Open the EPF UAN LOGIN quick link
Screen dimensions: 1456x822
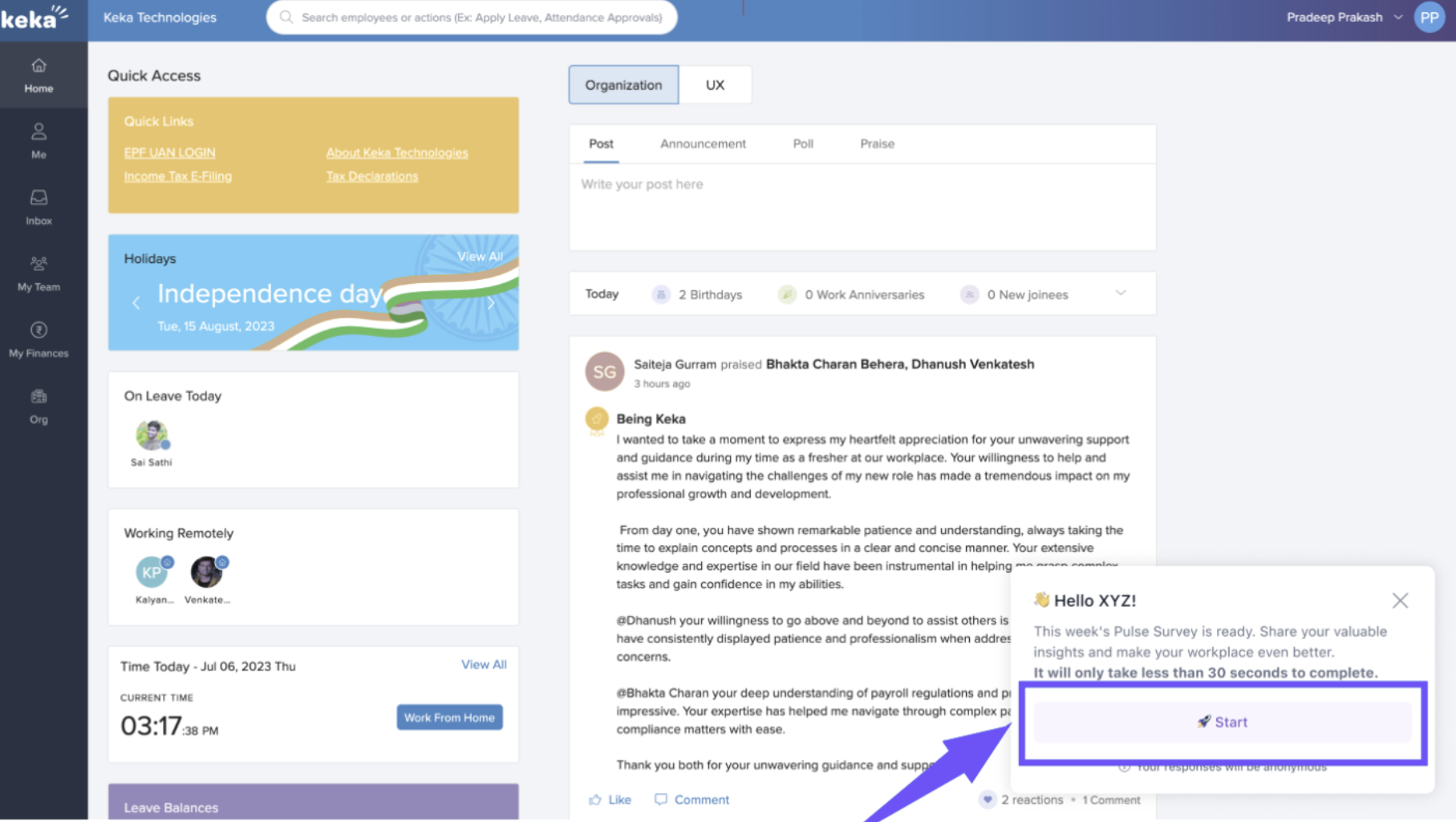(x=169, y=152)
